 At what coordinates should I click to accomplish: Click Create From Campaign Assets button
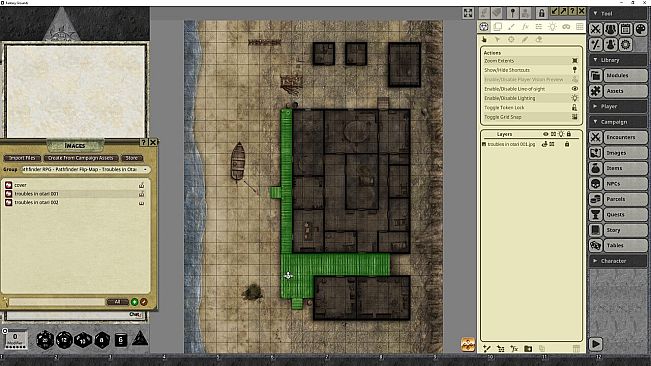point(81,158)
